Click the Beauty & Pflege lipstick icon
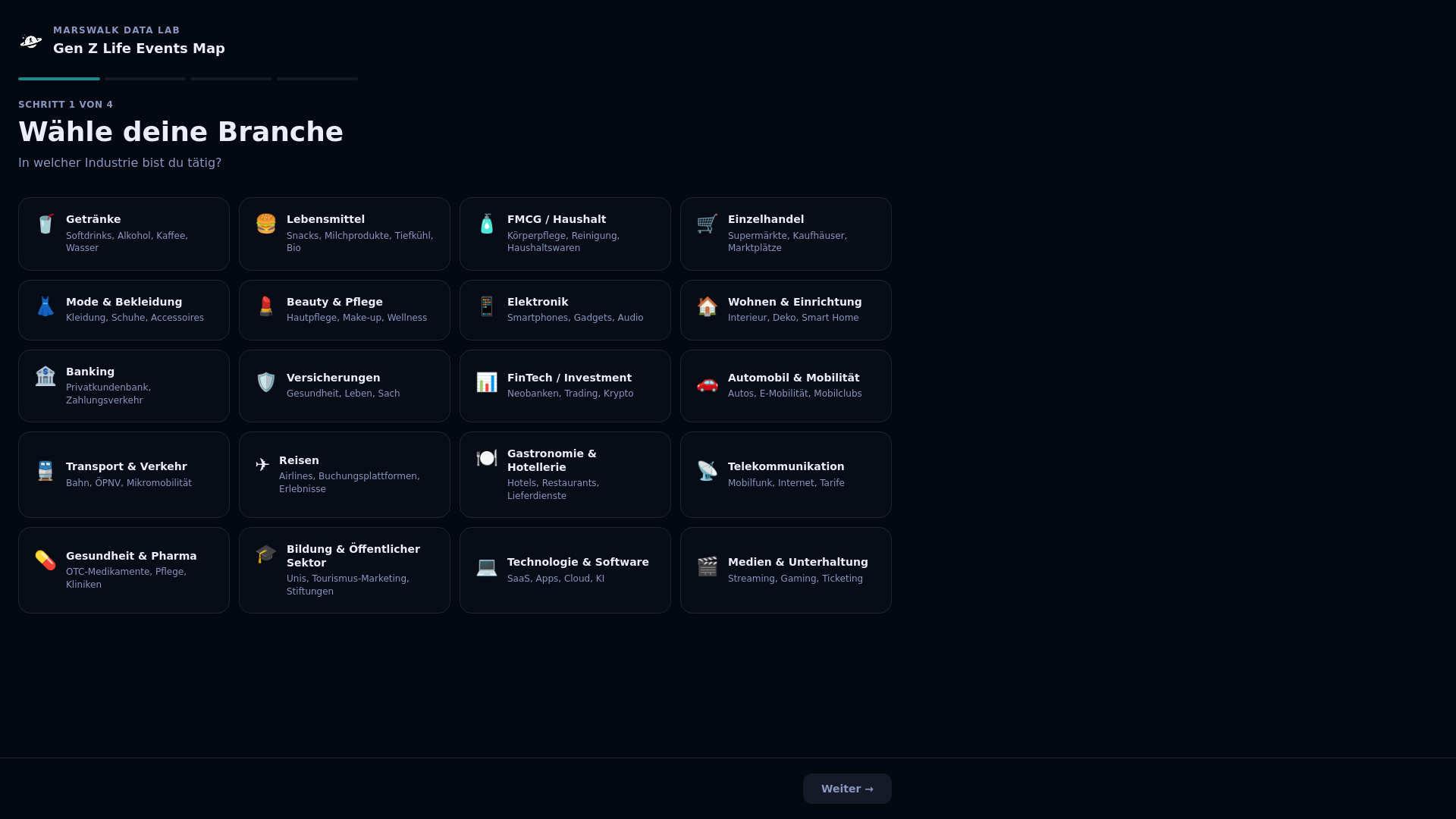This screenshot has width=1456, height=819. point(266,306)
